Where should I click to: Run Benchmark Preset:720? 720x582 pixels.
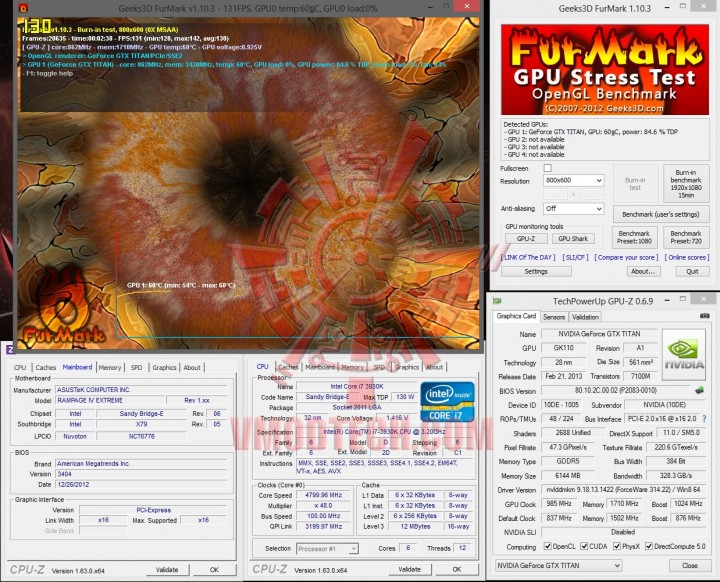tap(686, 237)
